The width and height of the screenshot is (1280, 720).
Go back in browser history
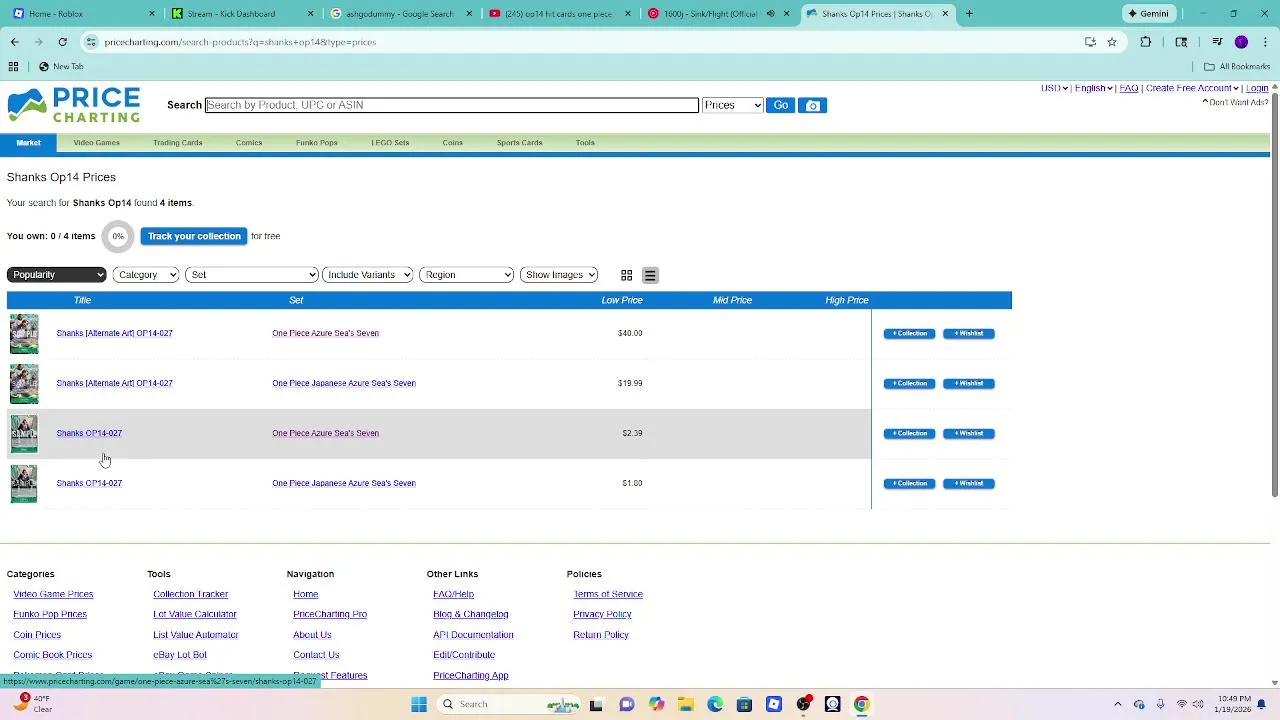tap(14, 42)
